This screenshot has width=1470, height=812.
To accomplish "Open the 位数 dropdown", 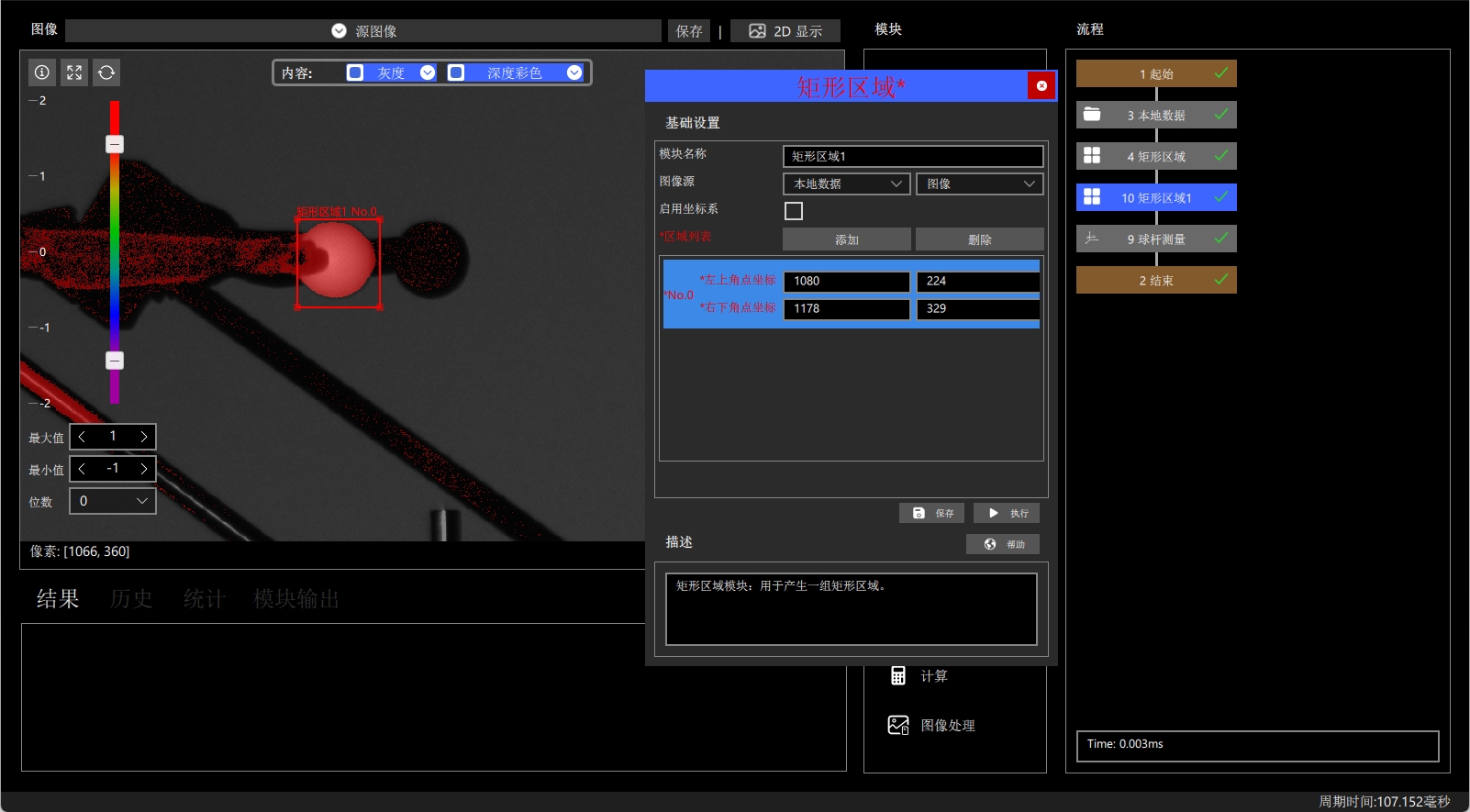I will 113,501.
